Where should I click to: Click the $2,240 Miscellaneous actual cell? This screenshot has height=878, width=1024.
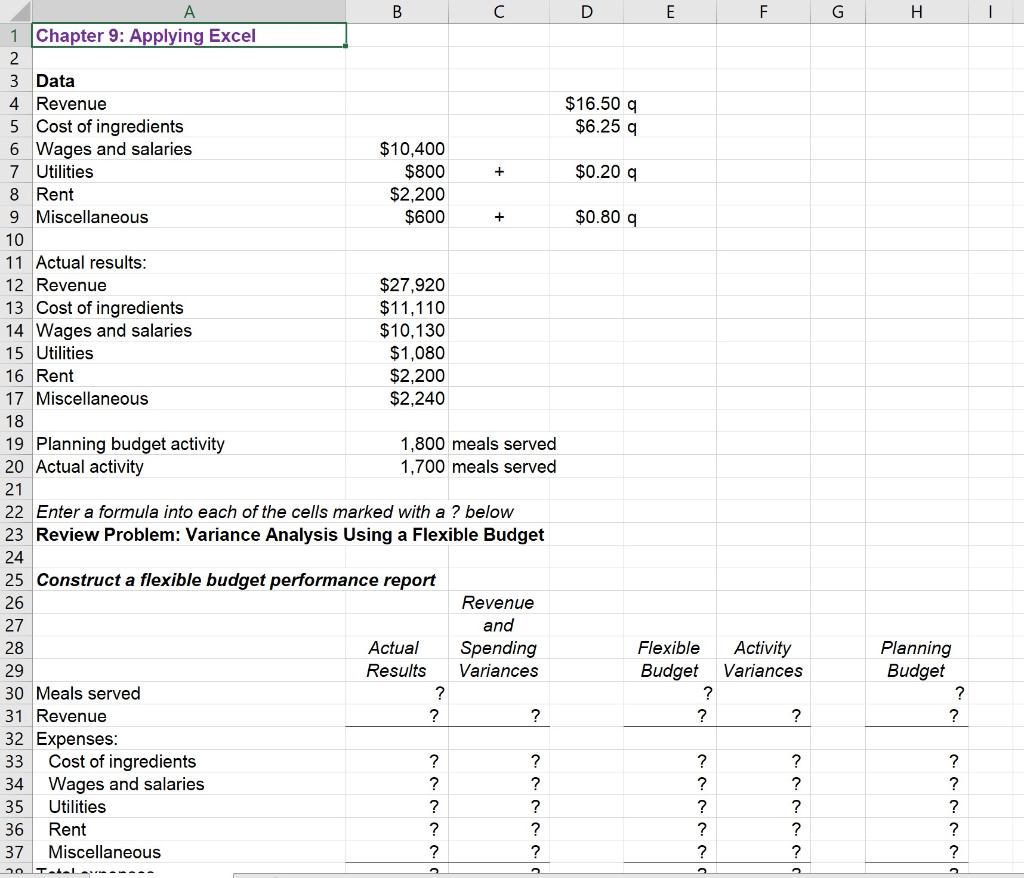[x=418, y=398]
